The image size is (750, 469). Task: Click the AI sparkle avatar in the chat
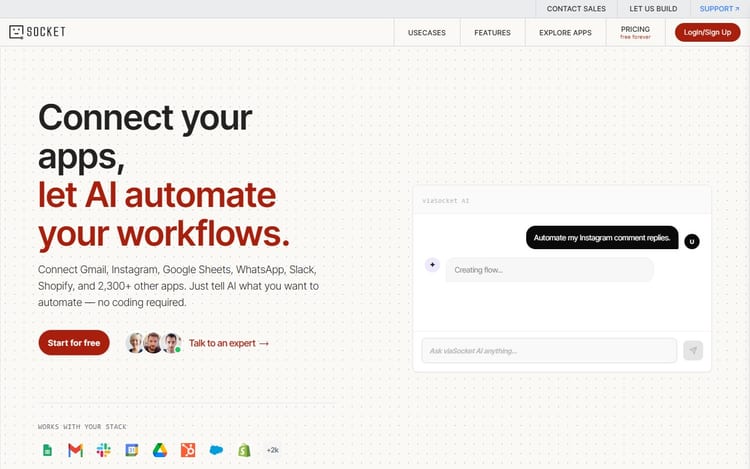(x=432, y=264)
